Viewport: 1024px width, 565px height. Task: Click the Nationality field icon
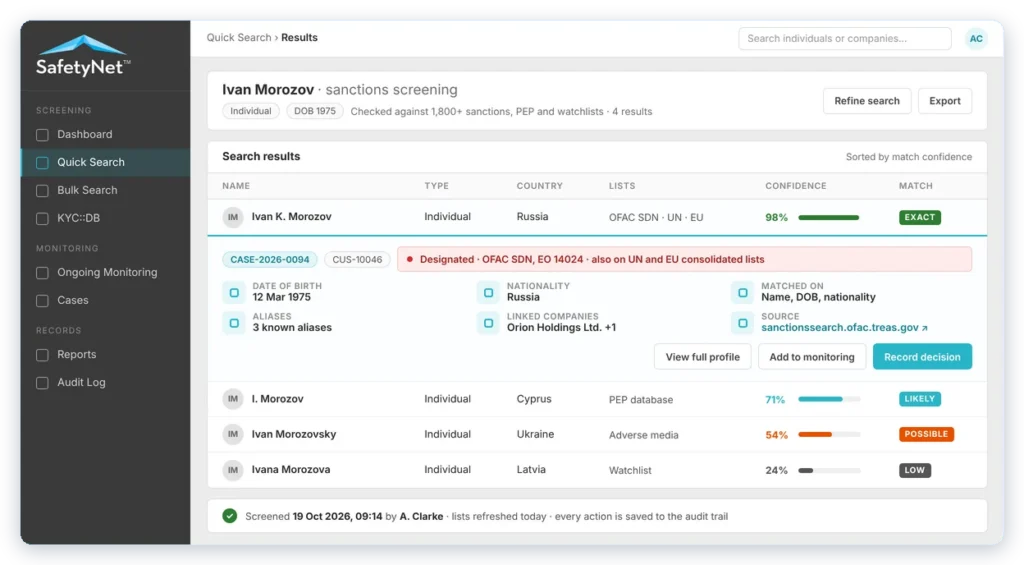coord(488,293)
